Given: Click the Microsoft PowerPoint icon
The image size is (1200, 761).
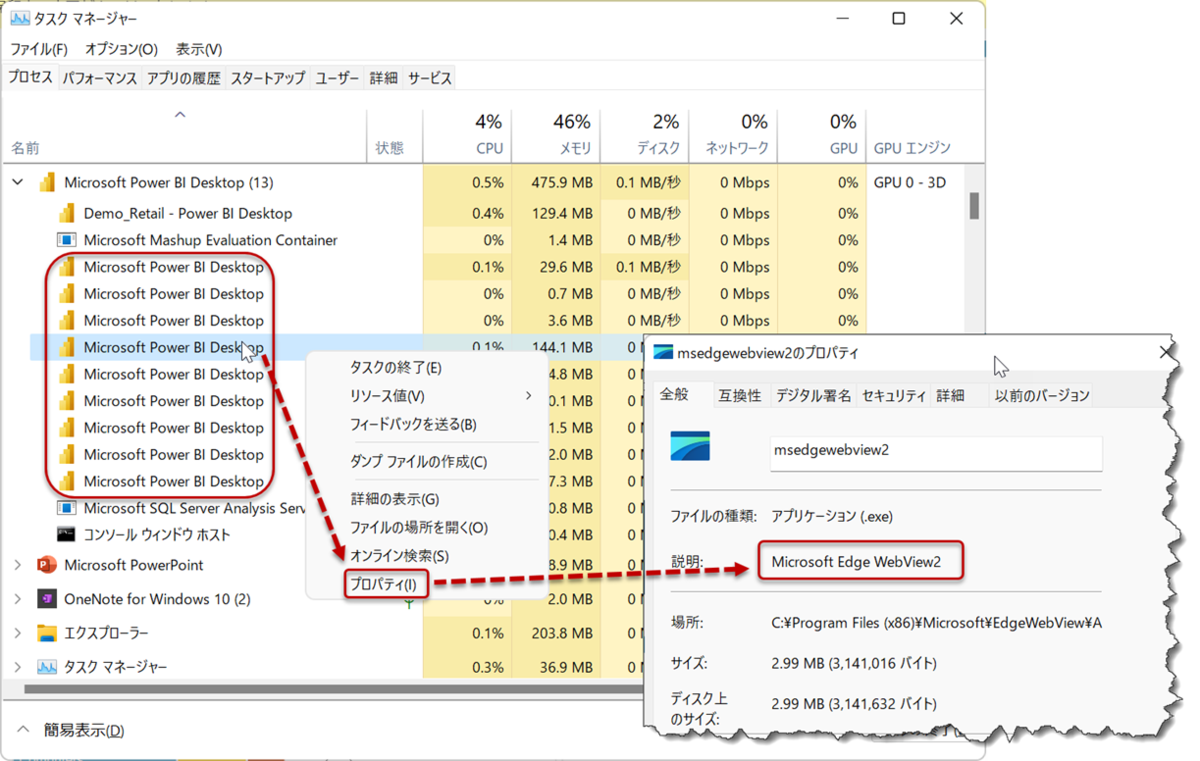Looking at the screenshot, I should (46, 565).
